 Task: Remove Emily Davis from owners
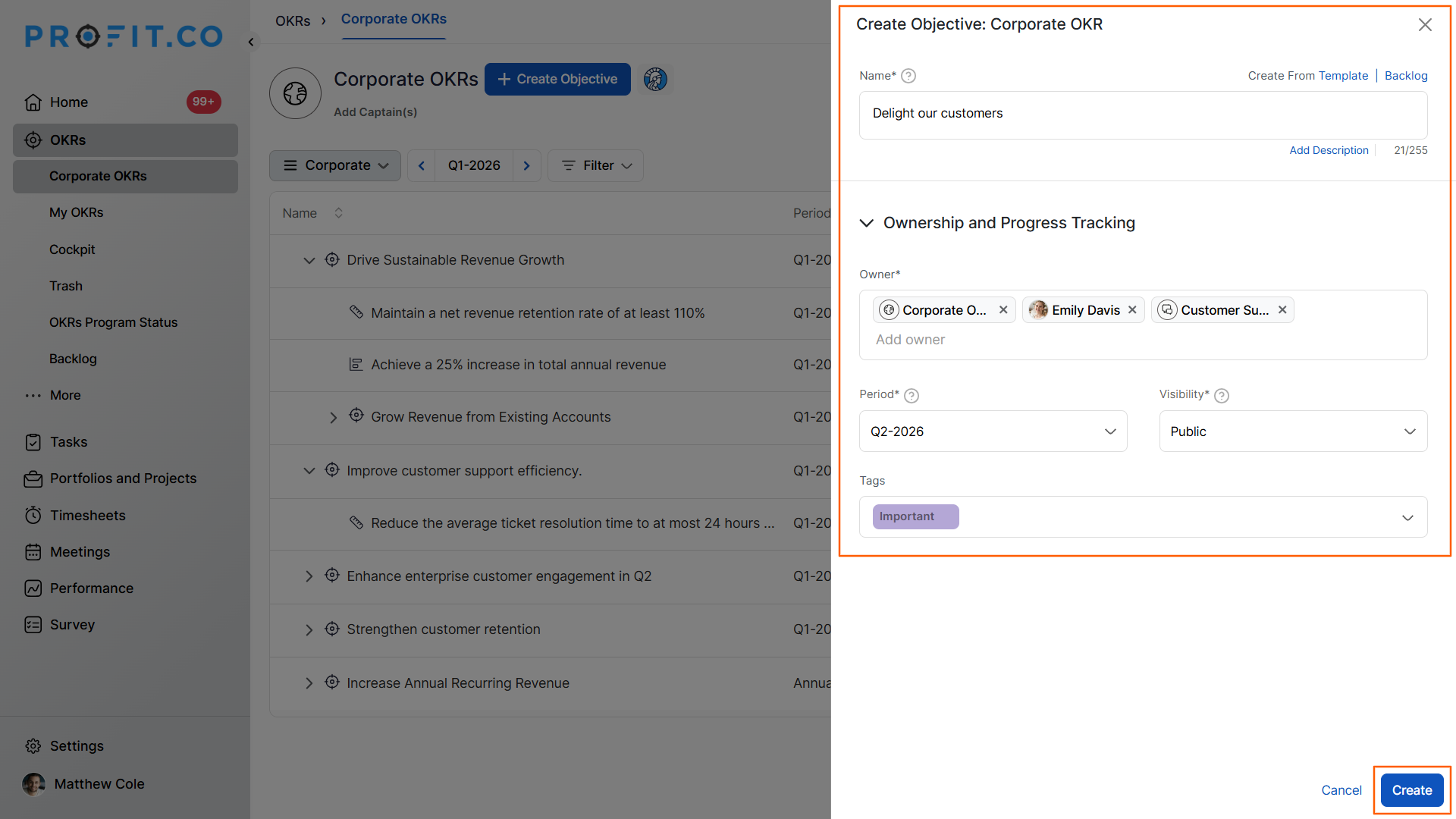click(x=1132, y=310)
